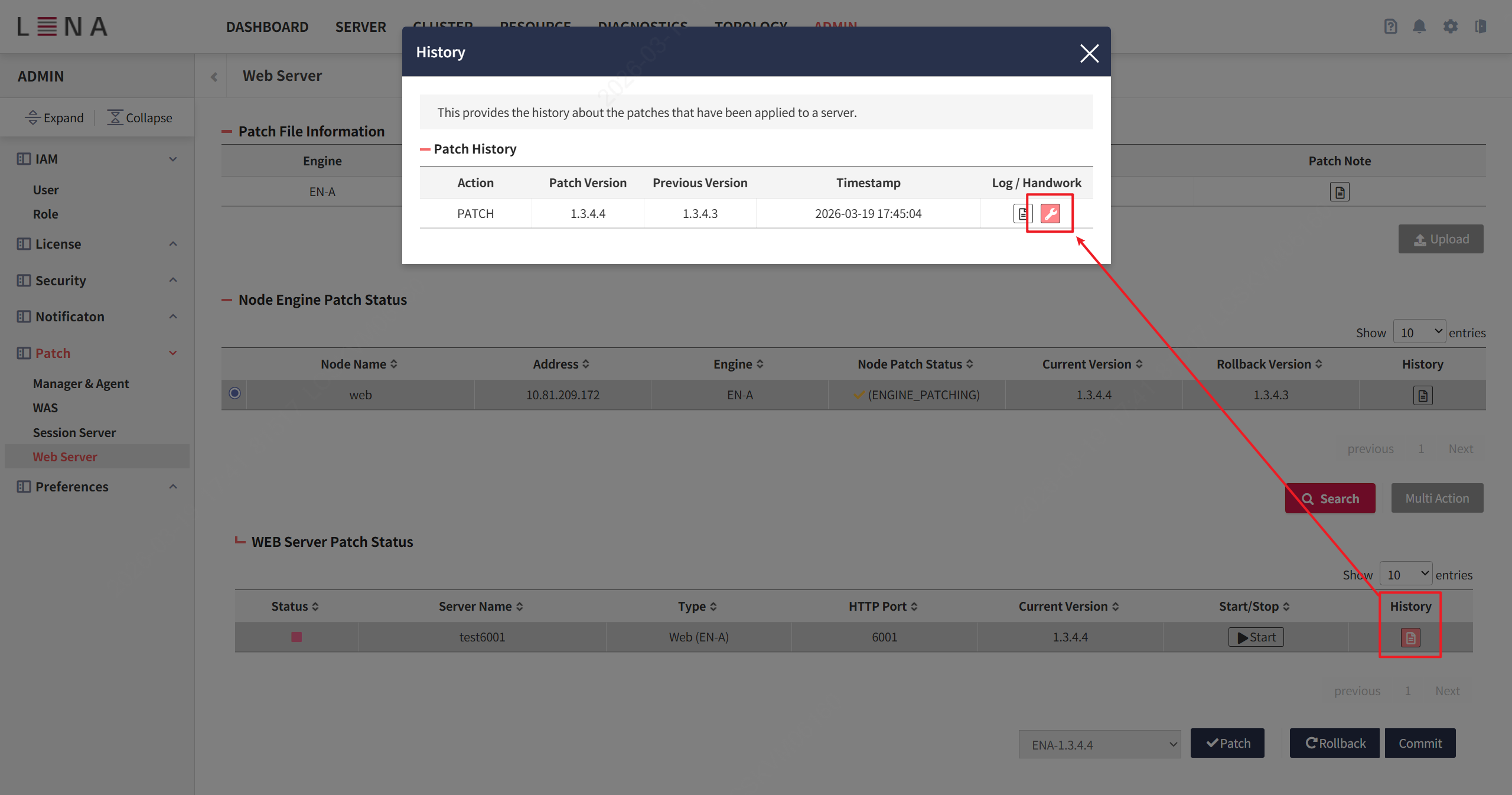Click the Notificaton menu panel icon
This screenshot has width=1512, height=795.
[x=24, y=317]
